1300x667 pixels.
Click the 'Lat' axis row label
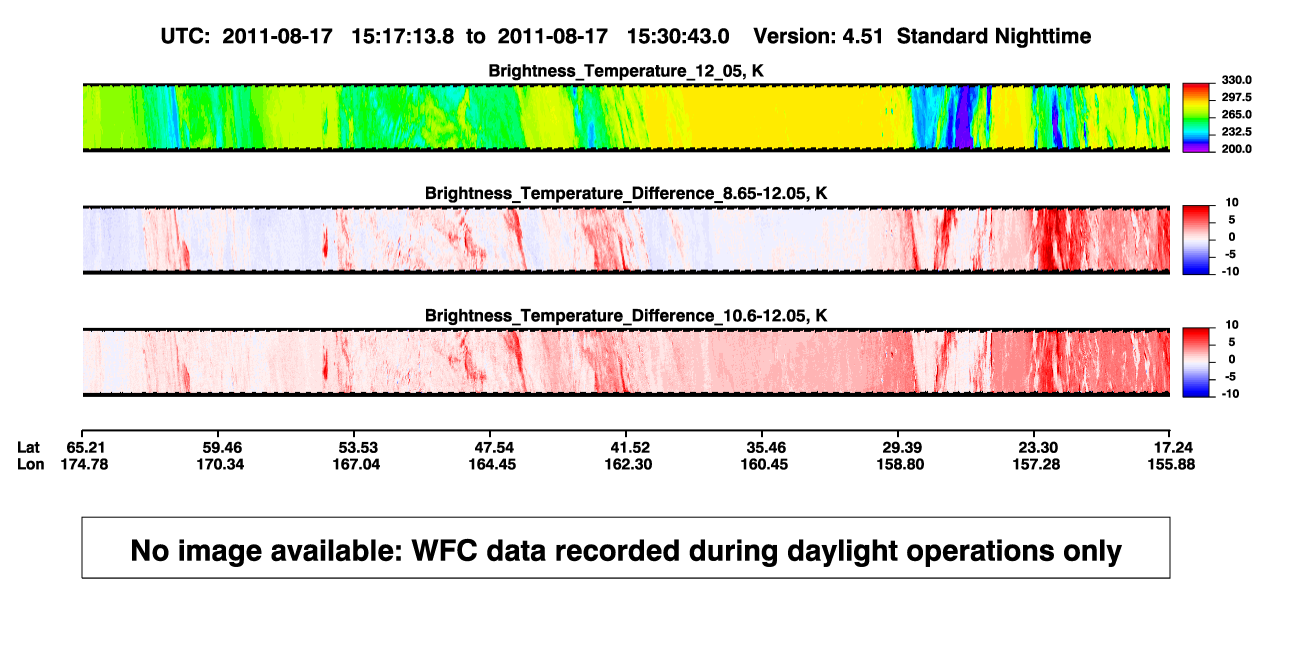29,446
